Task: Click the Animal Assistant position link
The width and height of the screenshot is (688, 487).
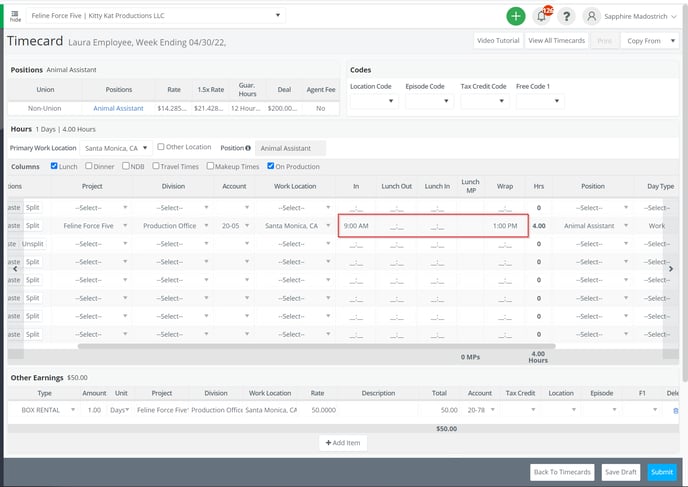Action: pyautogui.click(x=118, y=108)
